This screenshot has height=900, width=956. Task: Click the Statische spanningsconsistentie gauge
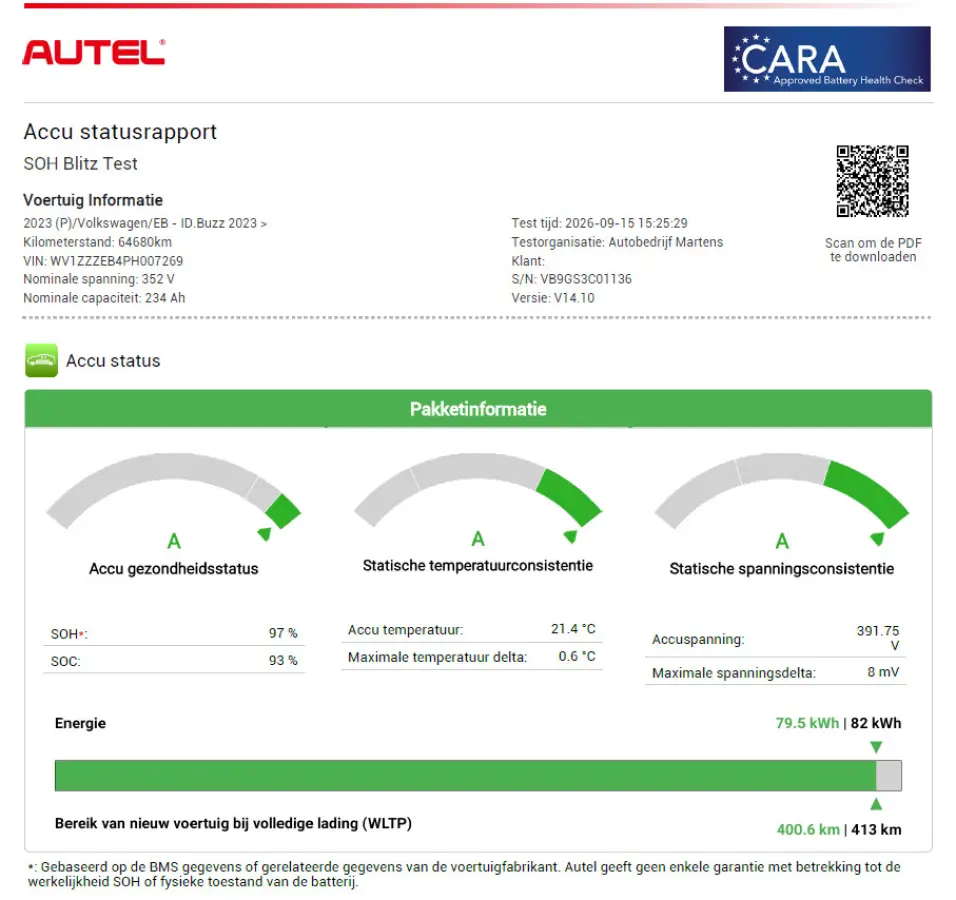click(x=782, y=491)
